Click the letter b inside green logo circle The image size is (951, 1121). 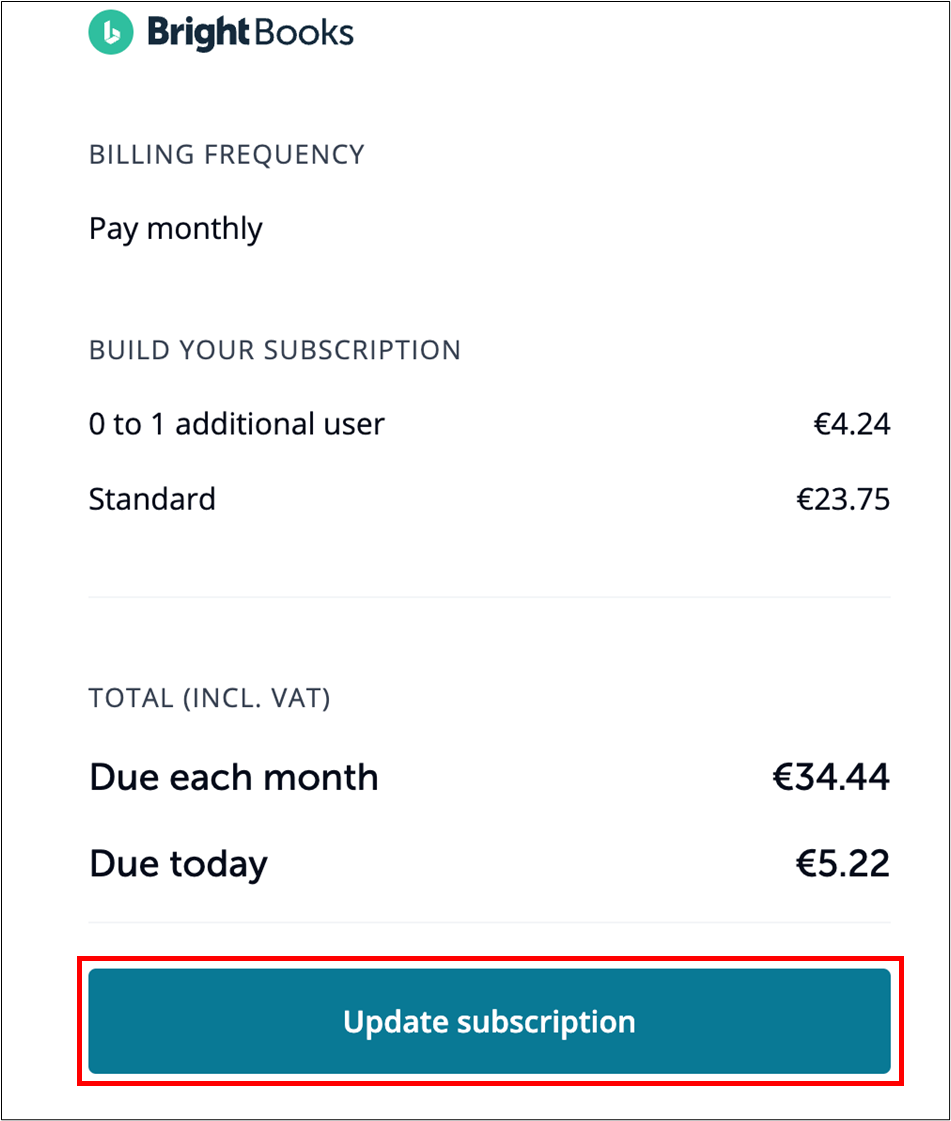[x=111, y=32]
